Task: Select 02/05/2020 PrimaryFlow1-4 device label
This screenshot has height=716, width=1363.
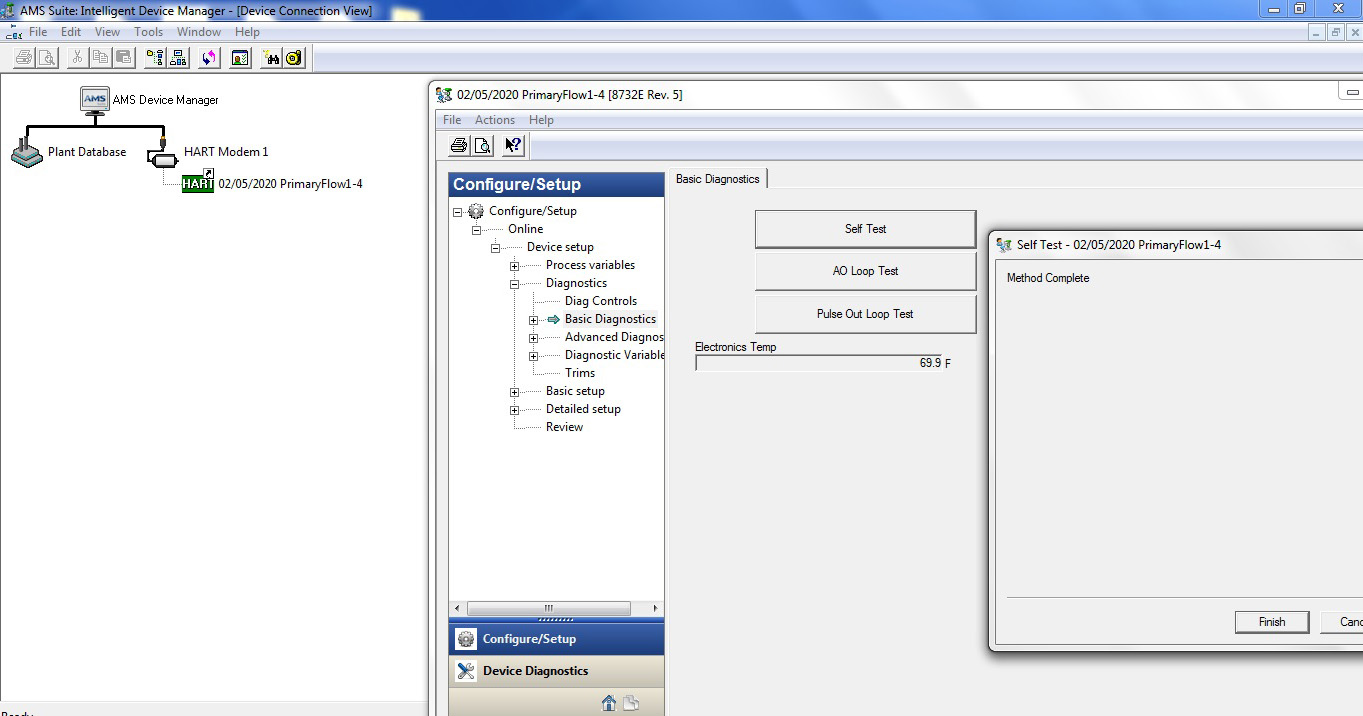Action: click(x=290, y=184)
